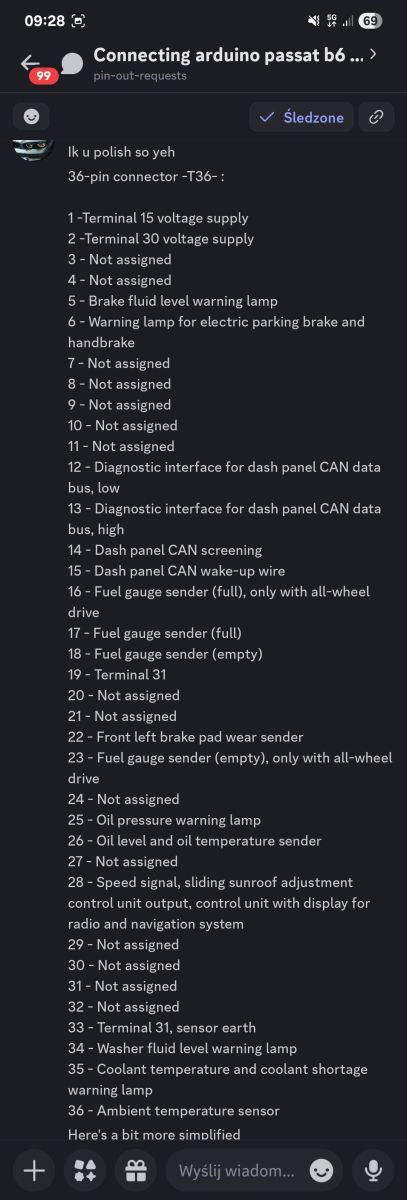The image size is (407, 1200).
Task: Tap the 99 unread mentions badge
Action: [x=43, y=76]
